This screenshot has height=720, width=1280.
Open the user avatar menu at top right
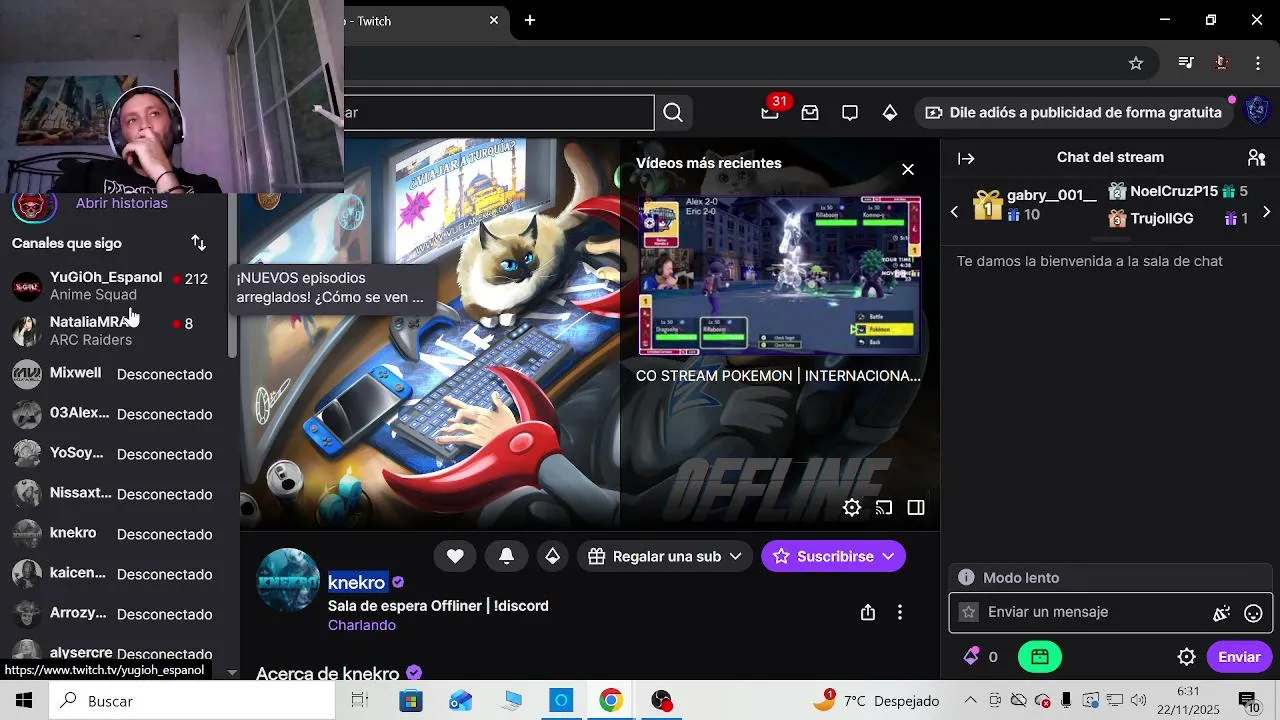tap(1257, 110)
